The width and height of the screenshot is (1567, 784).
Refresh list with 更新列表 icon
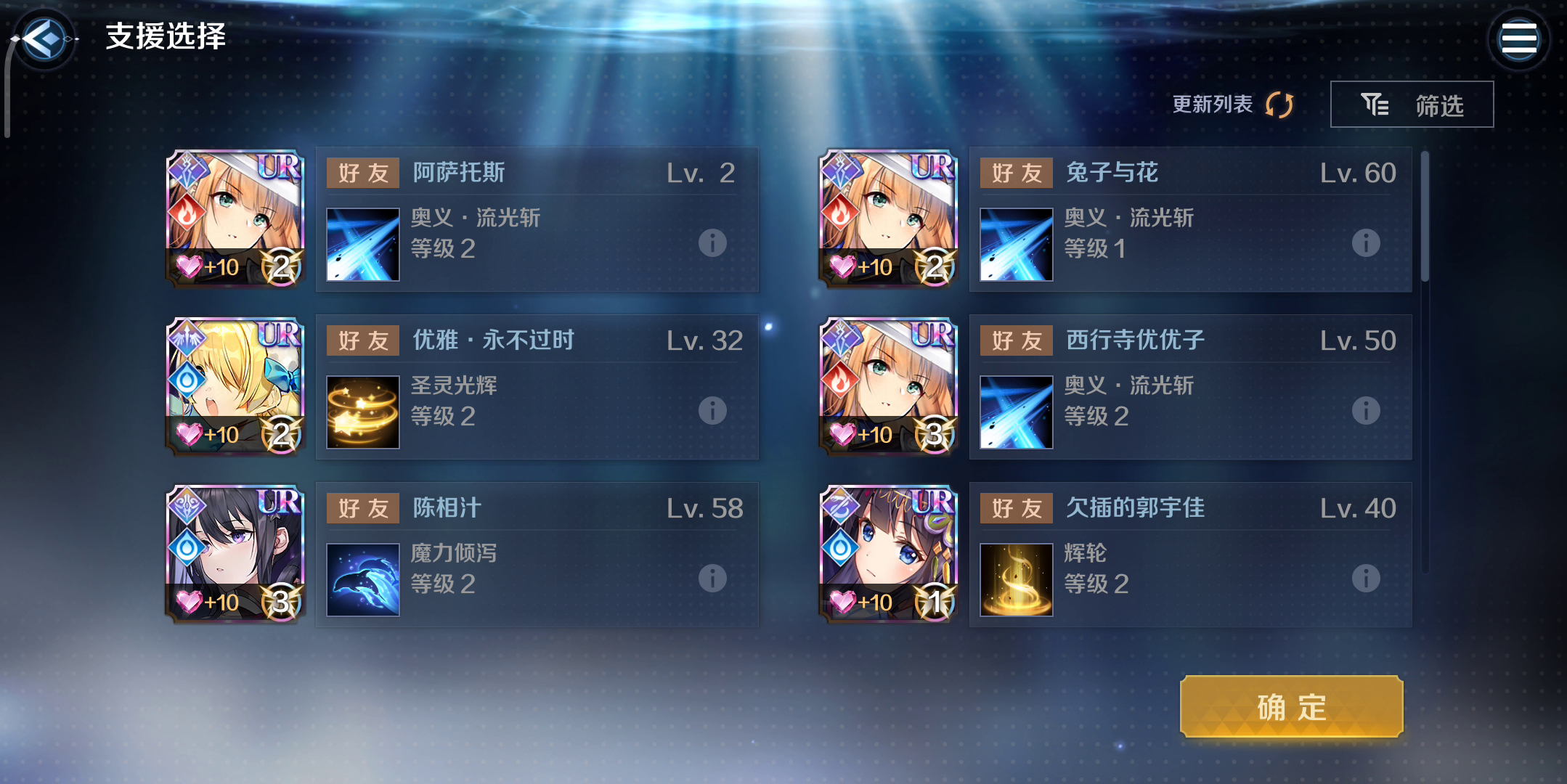(x=1279, y=105)
